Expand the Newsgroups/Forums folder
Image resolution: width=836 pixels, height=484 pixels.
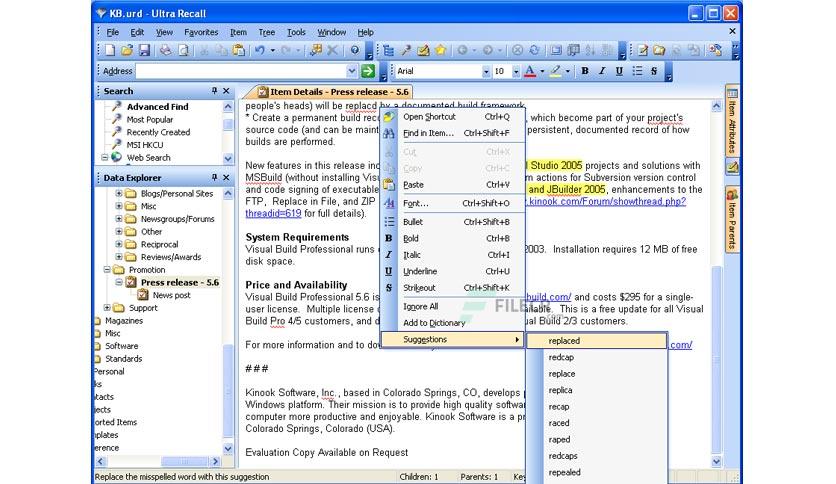click(x=119, y=219)
